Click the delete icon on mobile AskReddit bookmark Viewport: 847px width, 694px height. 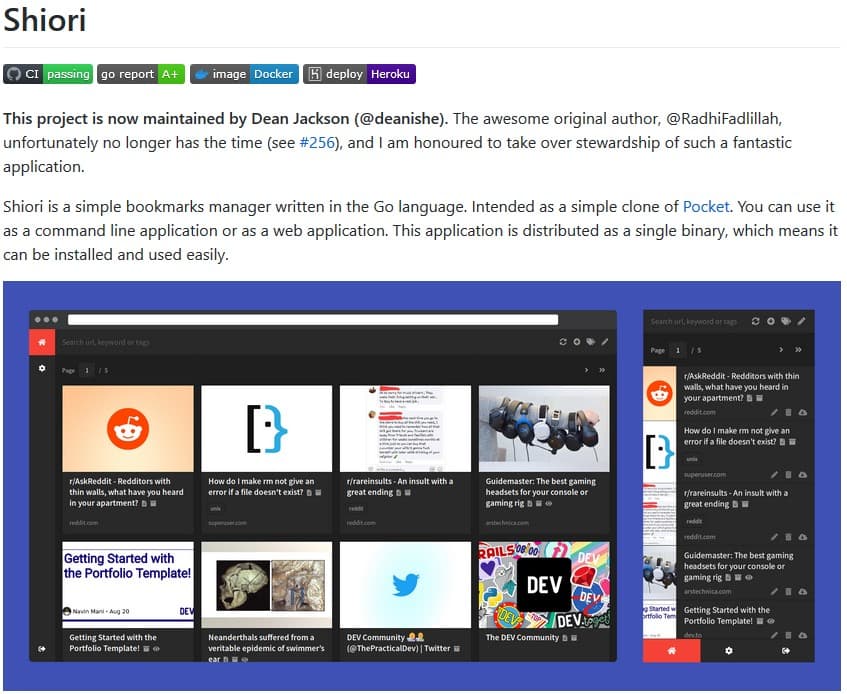(788, 412)
